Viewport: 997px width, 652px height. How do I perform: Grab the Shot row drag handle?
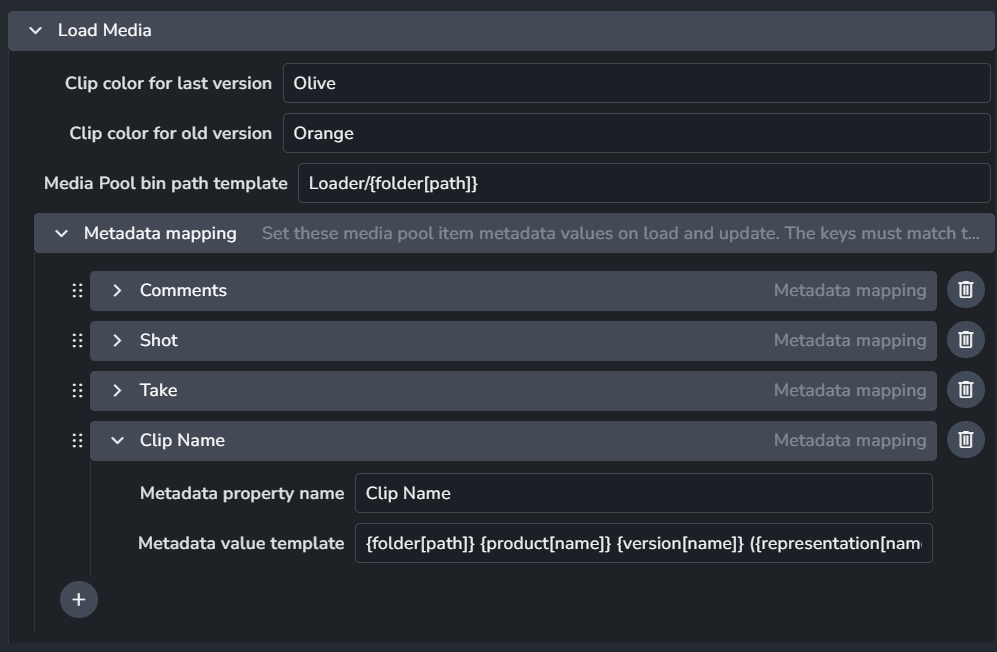click(x=77, y=341)
